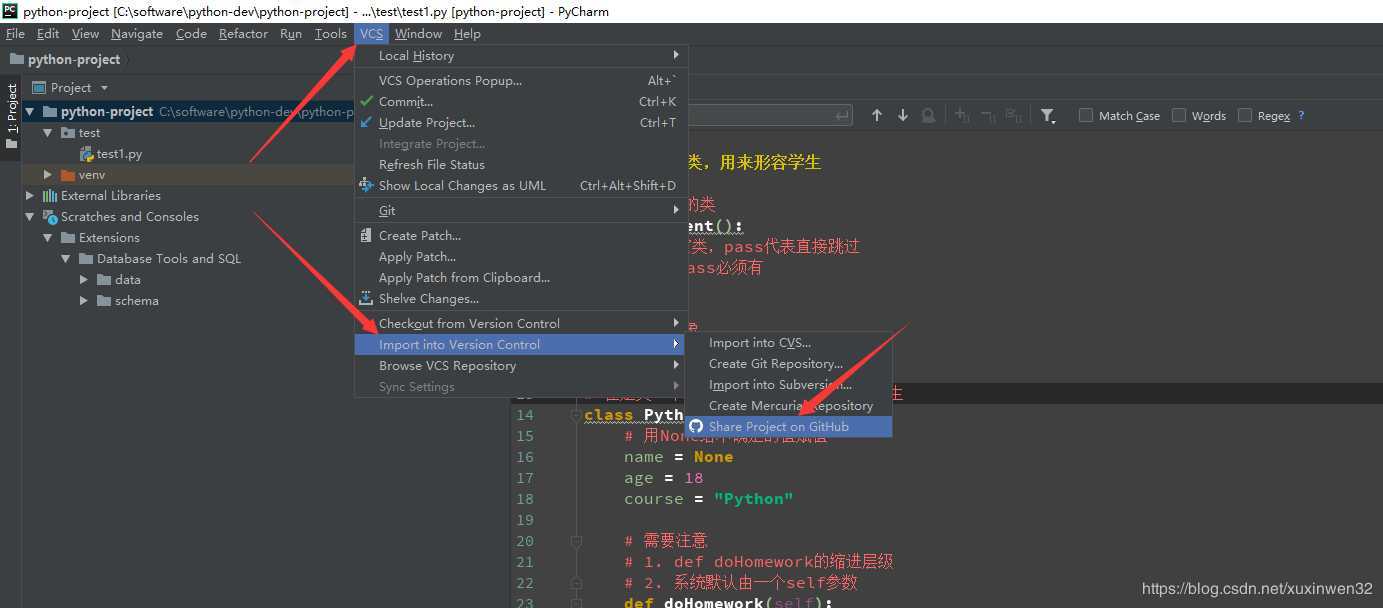Open the File menu
Image resolution: width=1383 pixels, height=608 pixels.
pyautogui.click(x=15, y=34)
